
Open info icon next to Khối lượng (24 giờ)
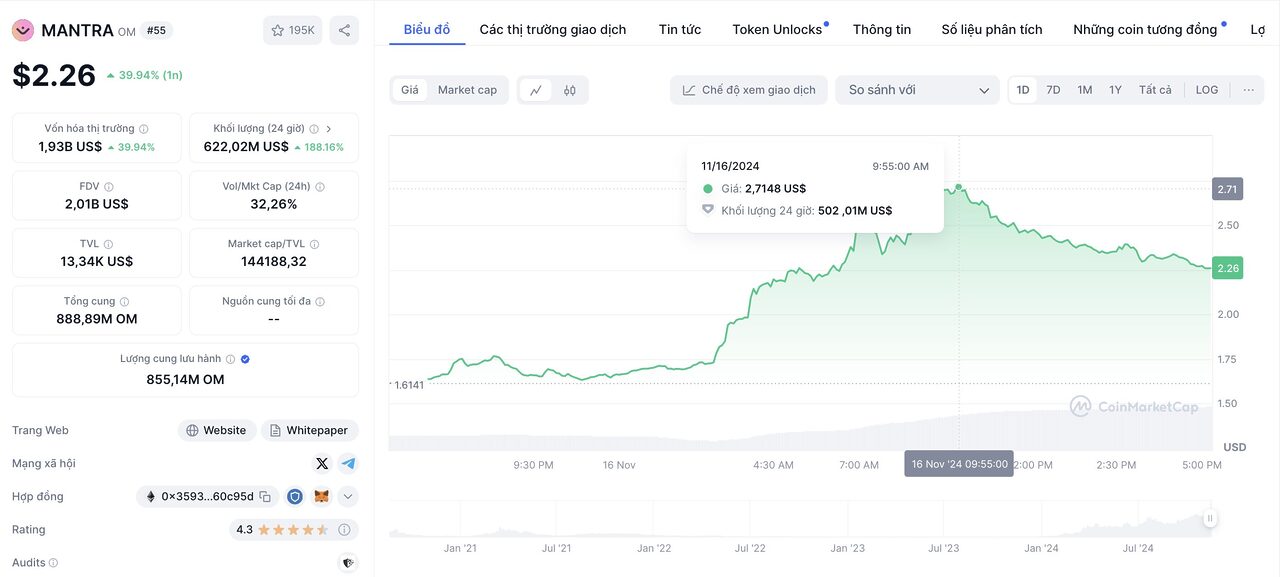click(314, 129)
